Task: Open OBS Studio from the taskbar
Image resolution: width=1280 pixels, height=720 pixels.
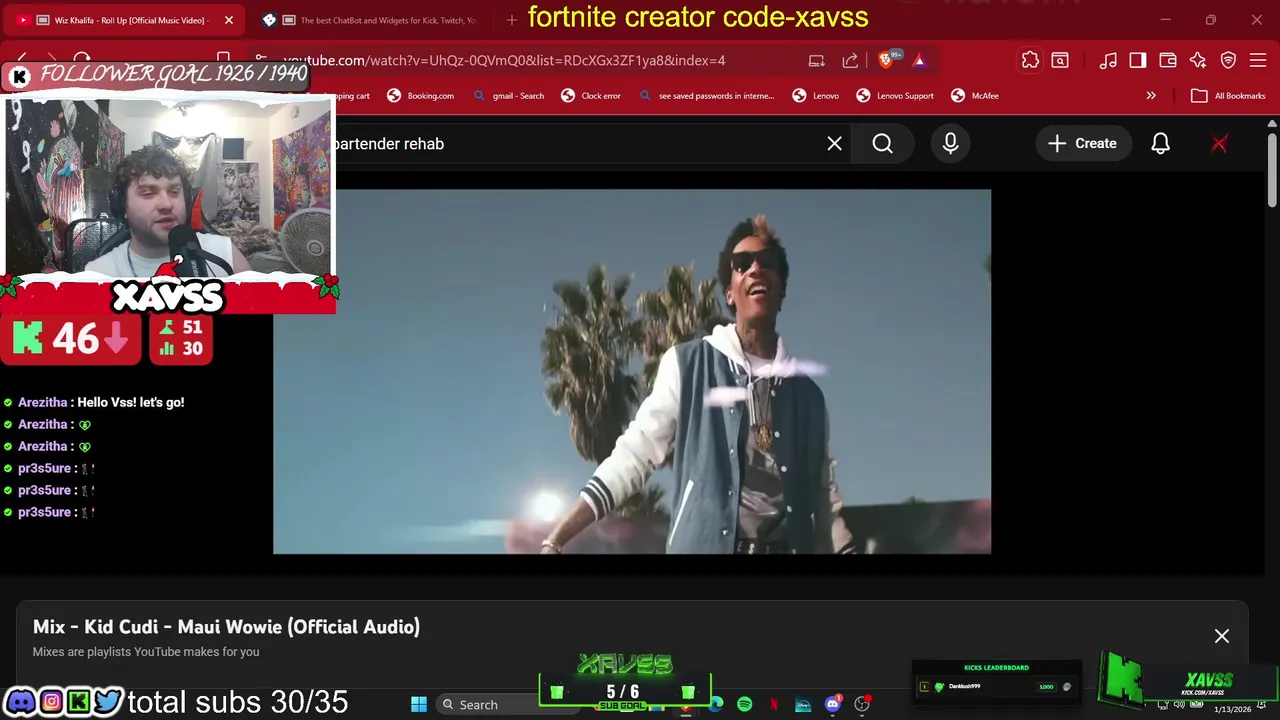Action: (x=861, y=704)
